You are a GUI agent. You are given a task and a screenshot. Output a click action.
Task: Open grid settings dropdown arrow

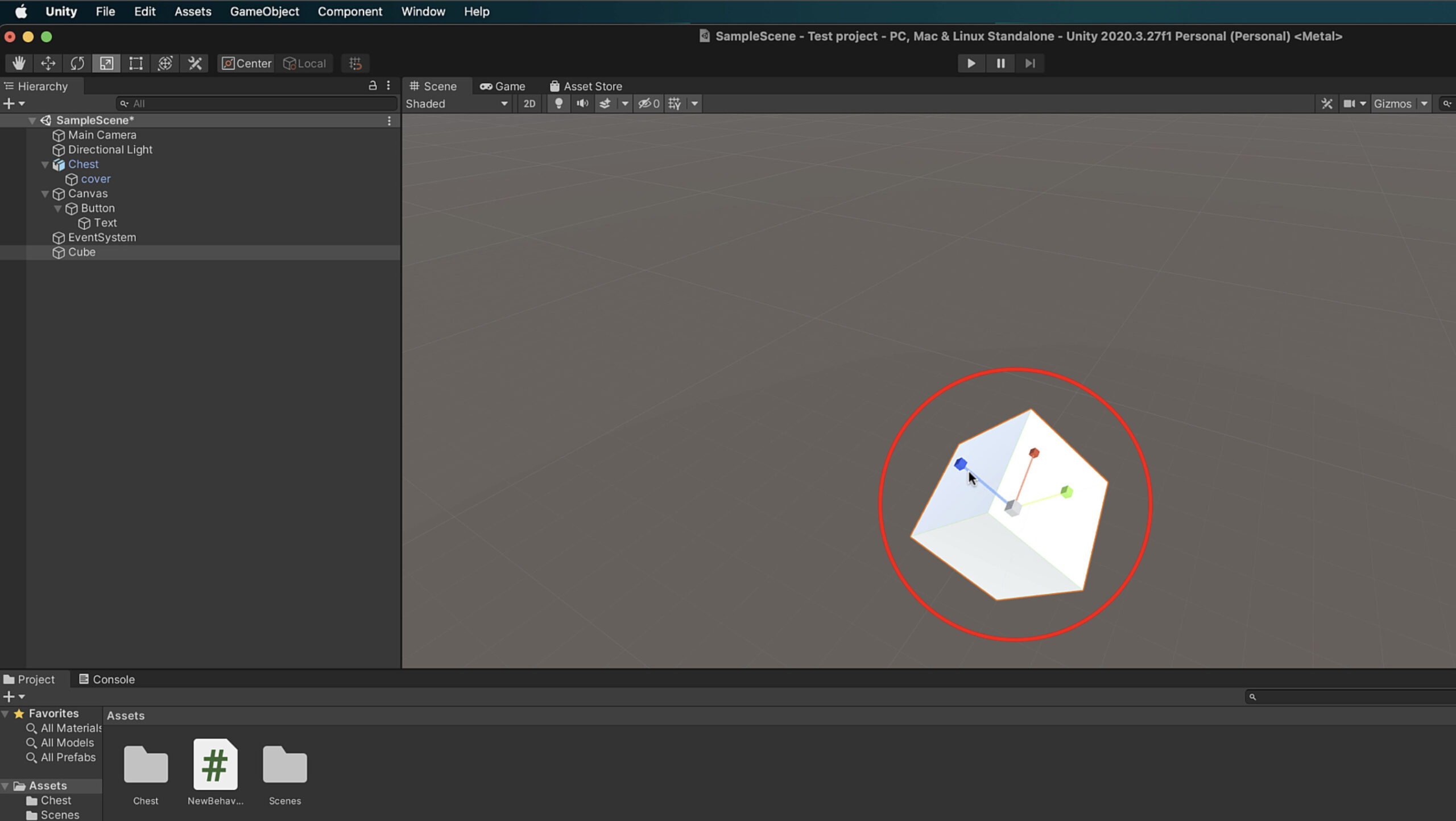coord(694,104)
